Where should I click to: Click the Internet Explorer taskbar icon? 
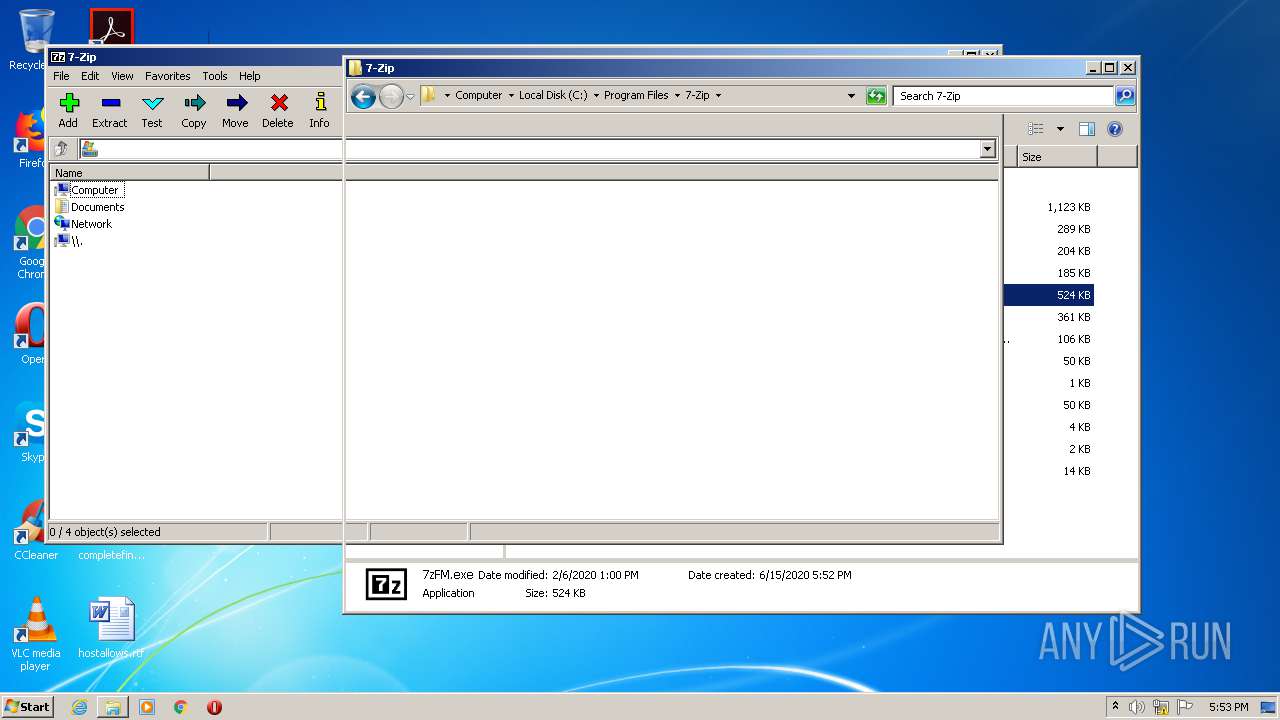[79, 707]
